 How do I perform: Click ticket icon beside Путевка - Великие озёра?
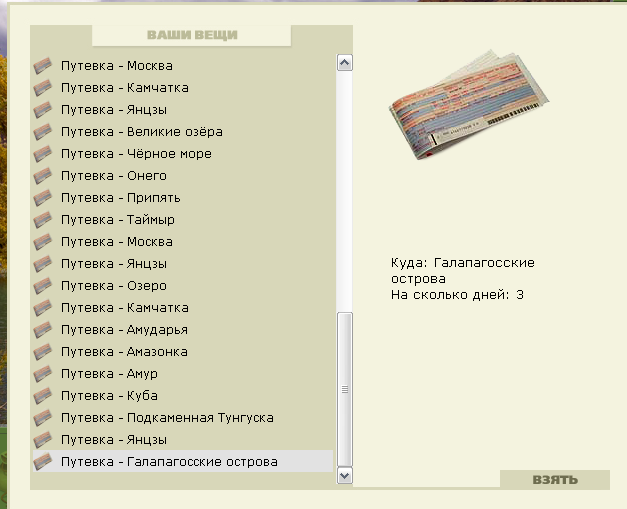pyautogui.click(x=42, y=132)
